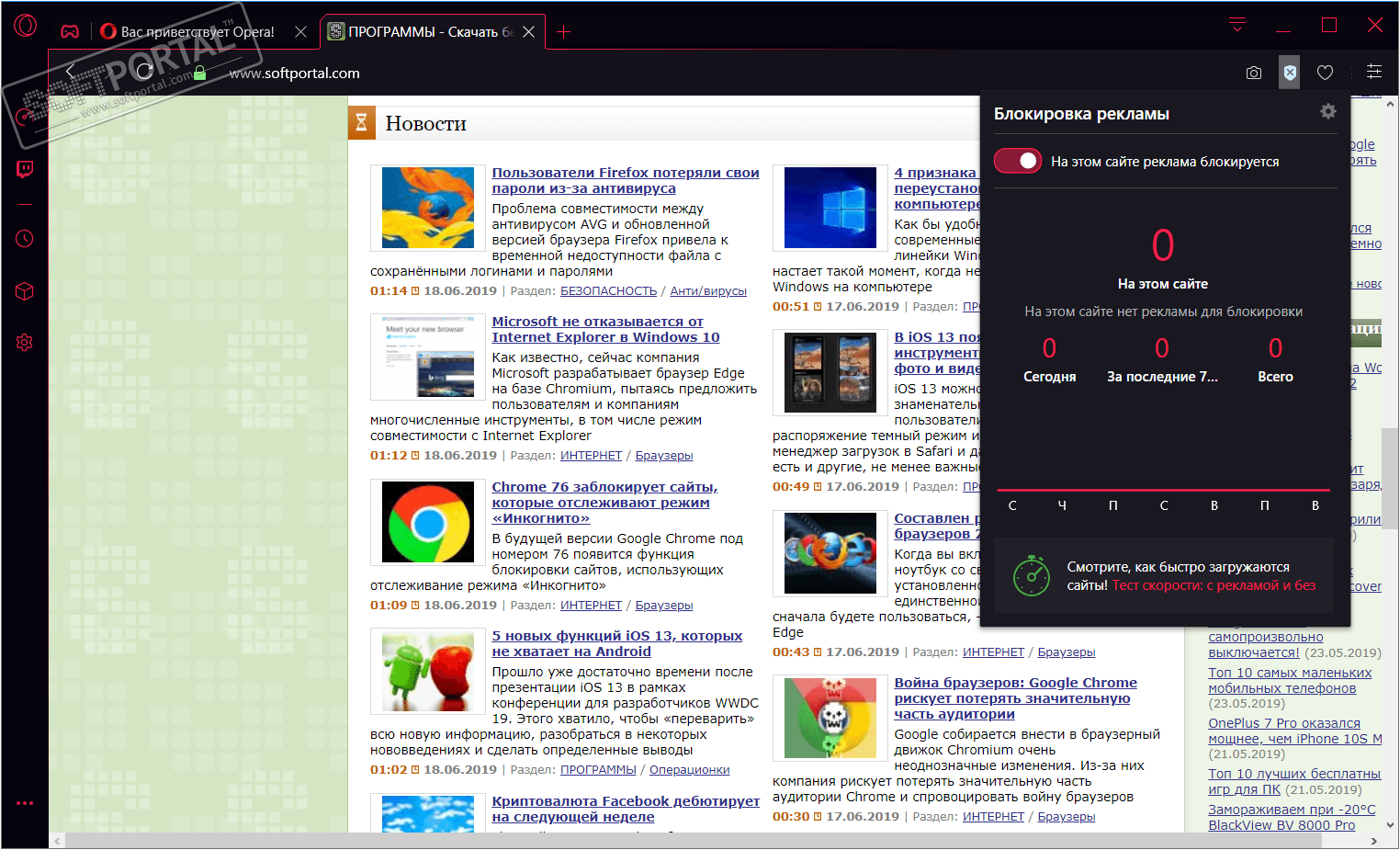
Task: Open 'Microsoft не отказывается от Internet Explorer' article
Action: tap(605, 329)
